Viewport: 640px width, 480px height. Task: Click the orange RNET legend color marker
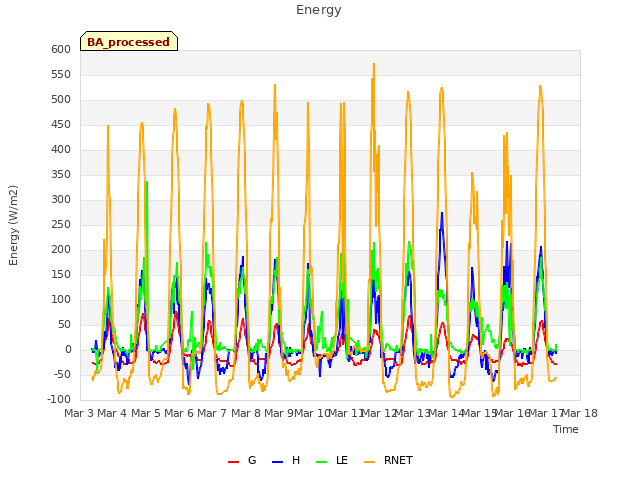(369, 462)
